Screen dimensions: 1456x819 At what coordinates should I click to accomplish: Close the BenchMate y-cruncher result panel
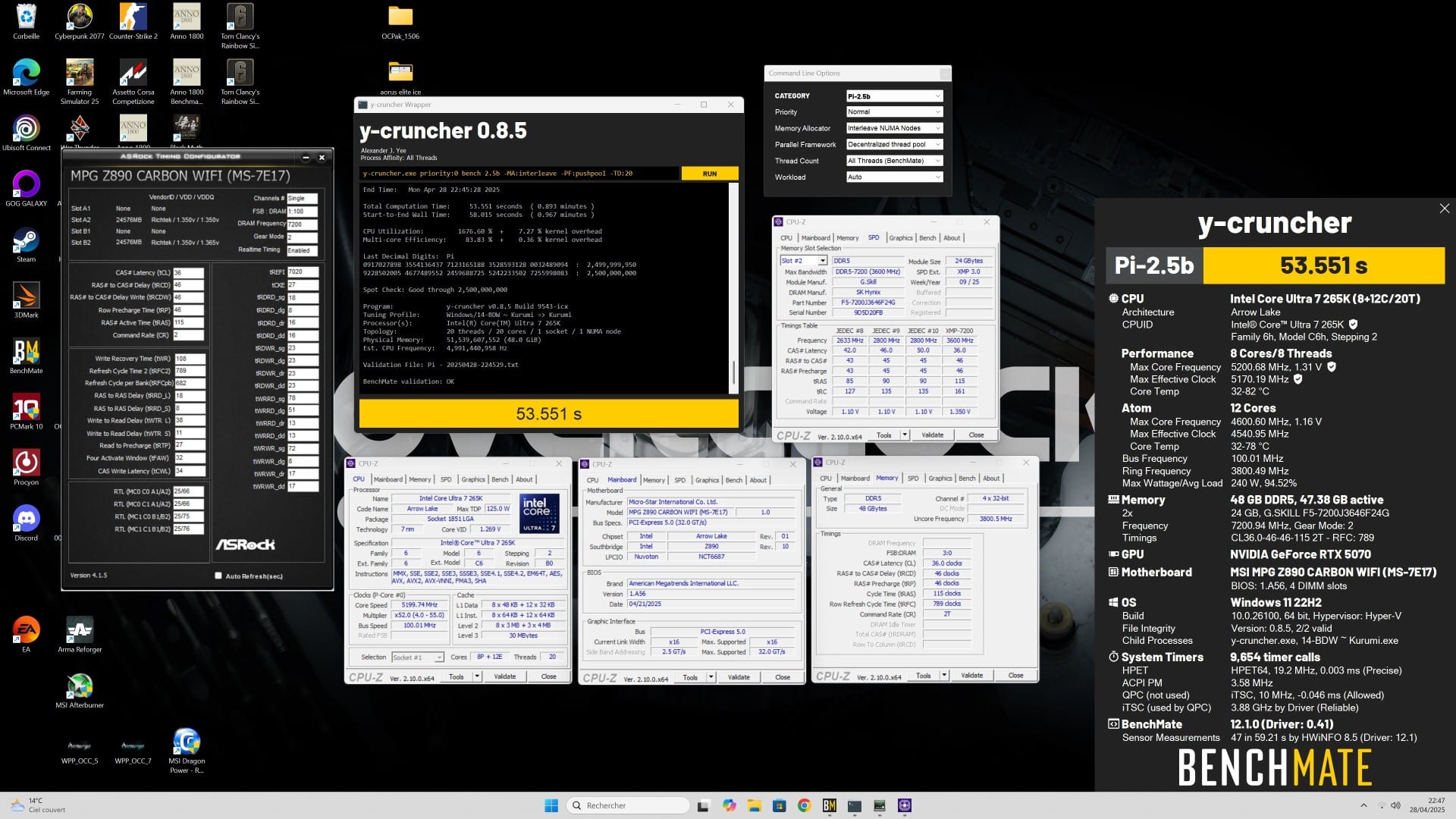(1444, 209)
